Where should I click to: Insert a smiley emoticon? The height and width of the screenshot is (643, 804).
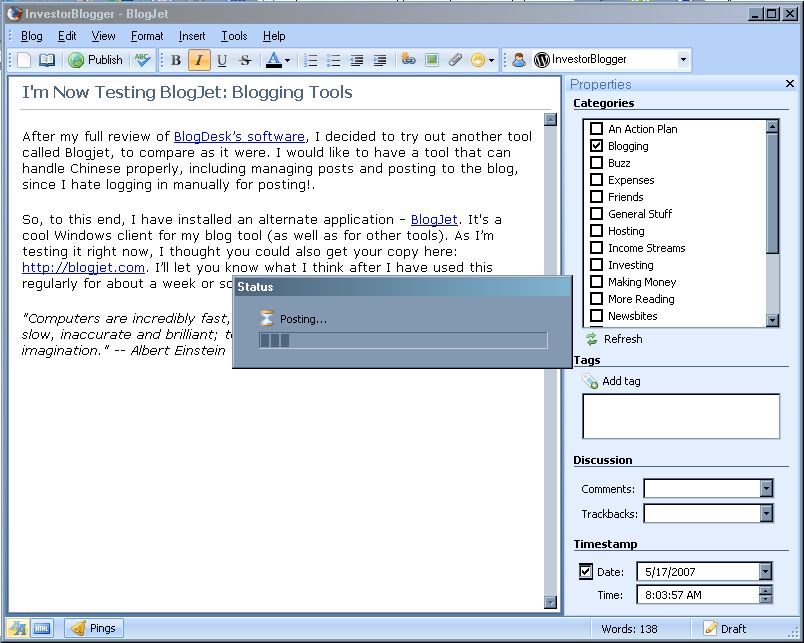click(477, 60)
